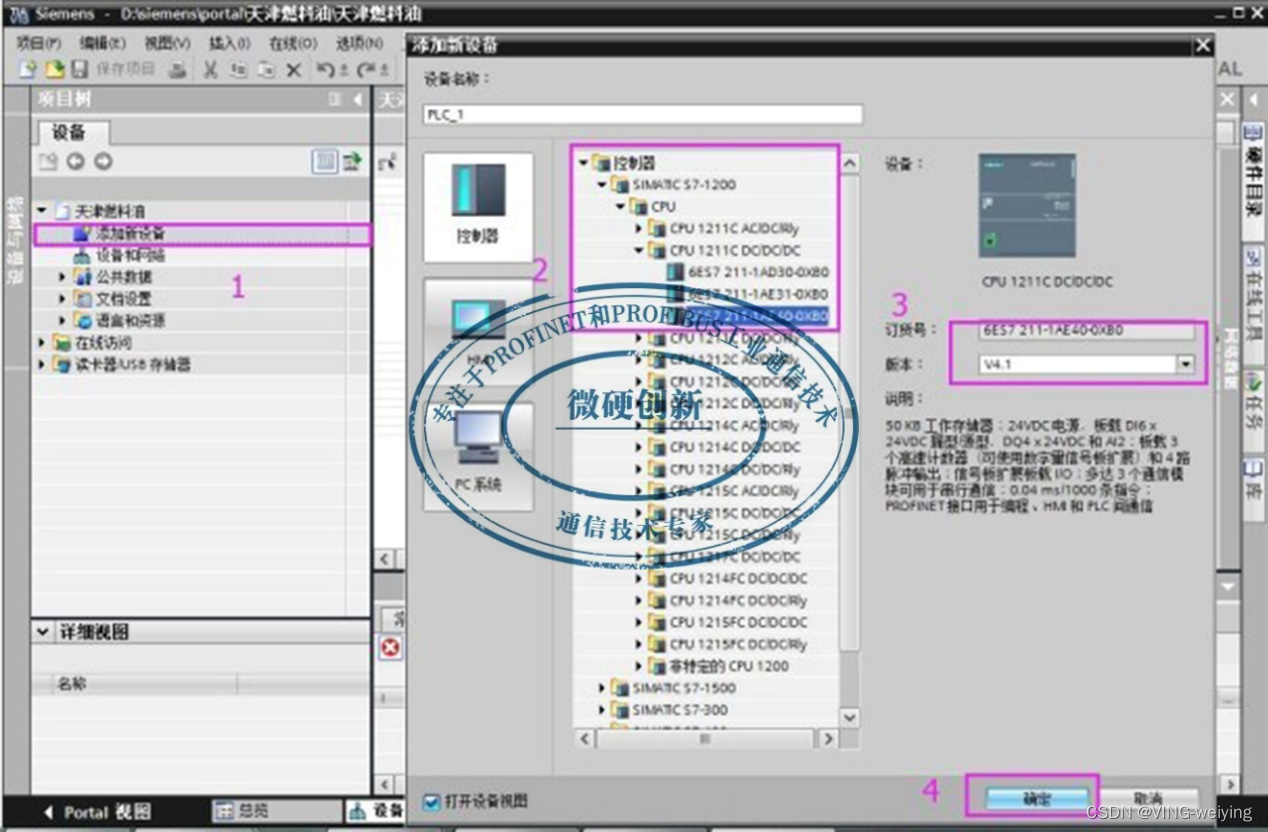Image resolution: width=1268 pixels, height=832 pixels.
Task: Click the Redo arrow icon
Action: (x=366, y=69)
